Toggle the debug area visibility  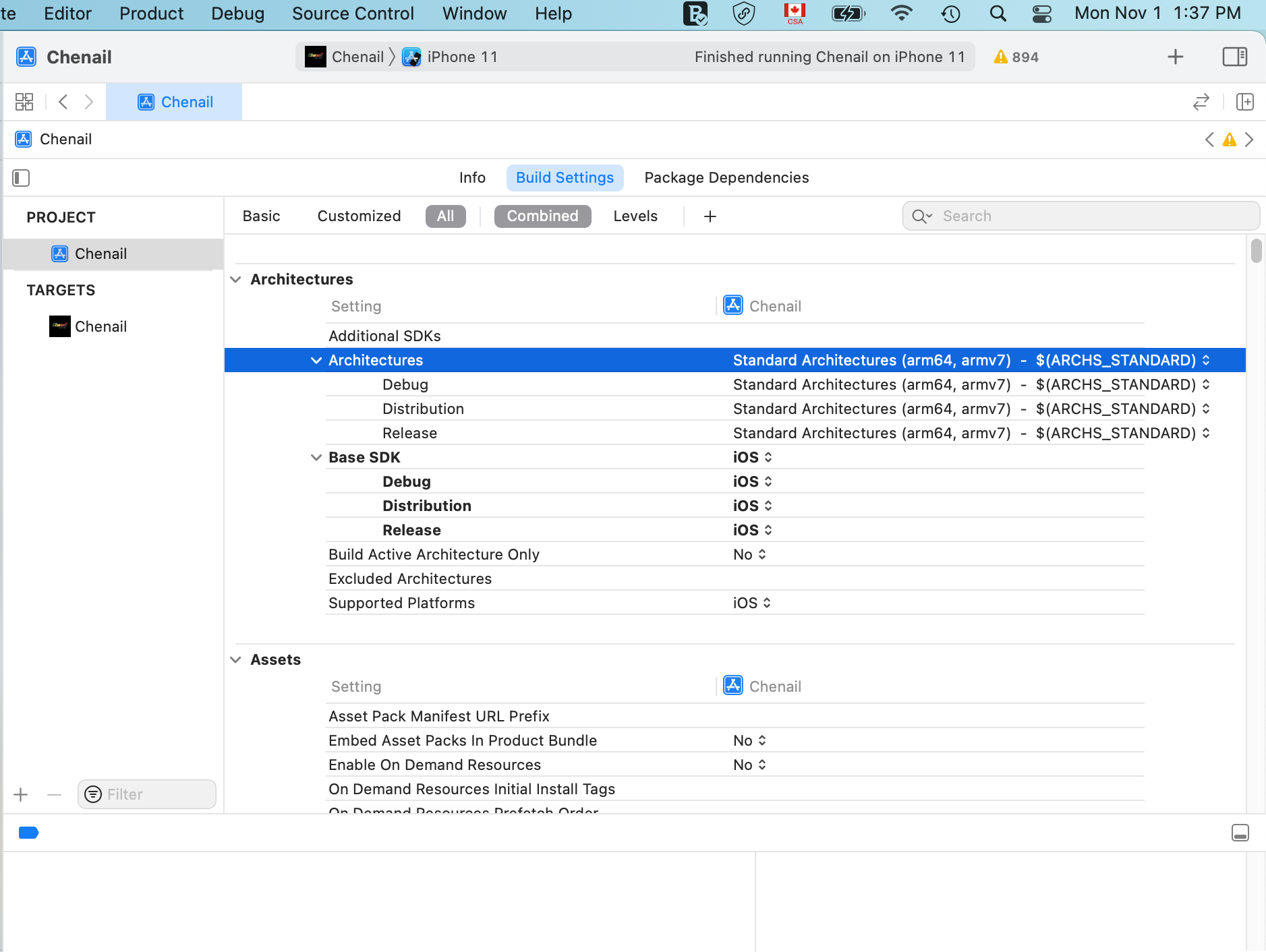tap(1240, 833)
